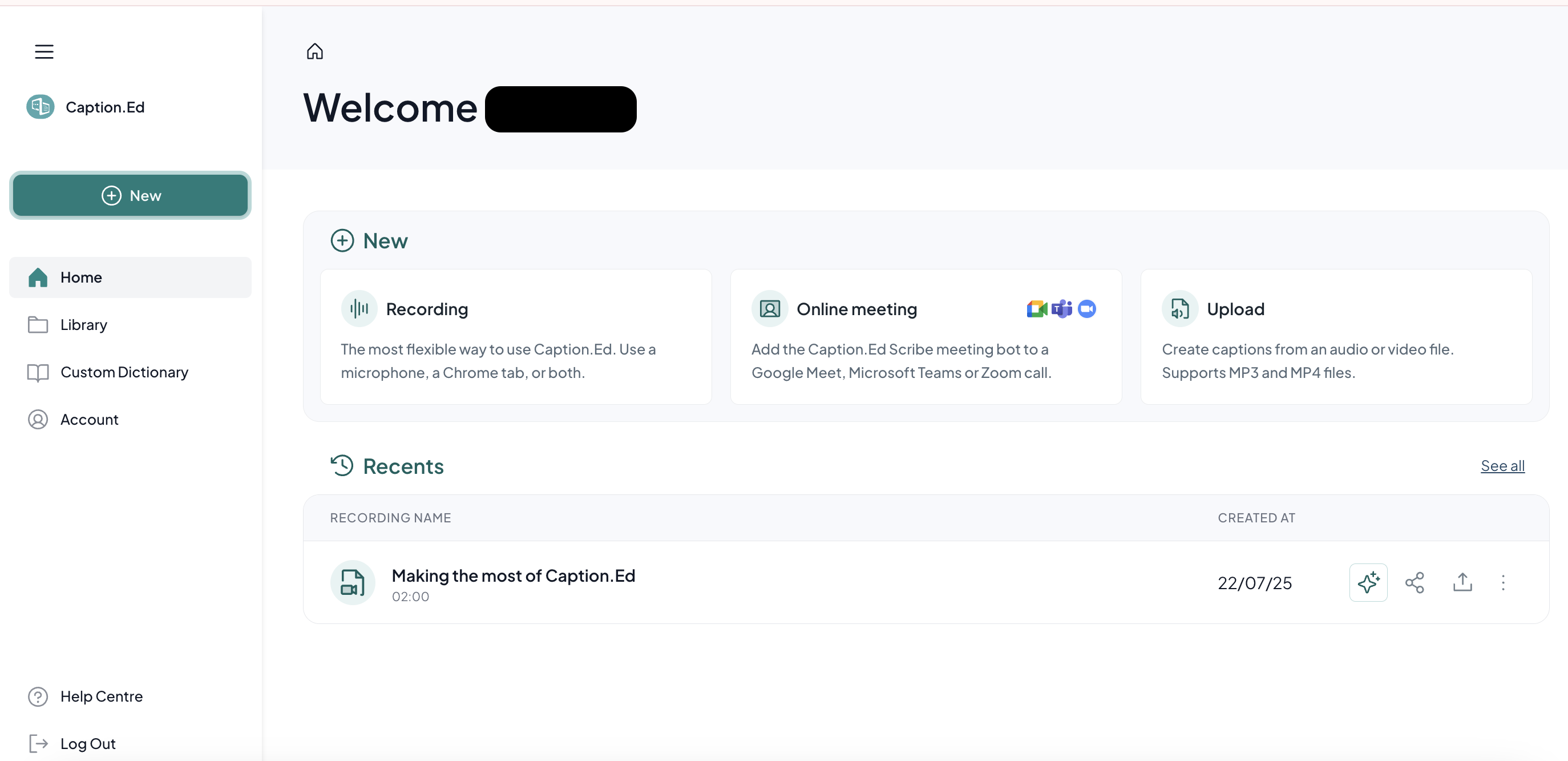Click the Caption.Ed logo icon
Viewport: 1568px width, 761px height.
41,107
